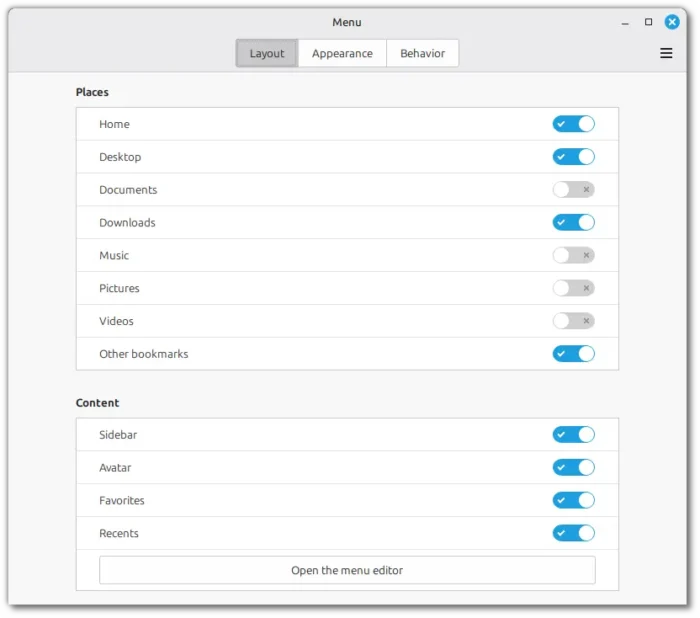Minimize the Menu settings window

click(624, 22)
